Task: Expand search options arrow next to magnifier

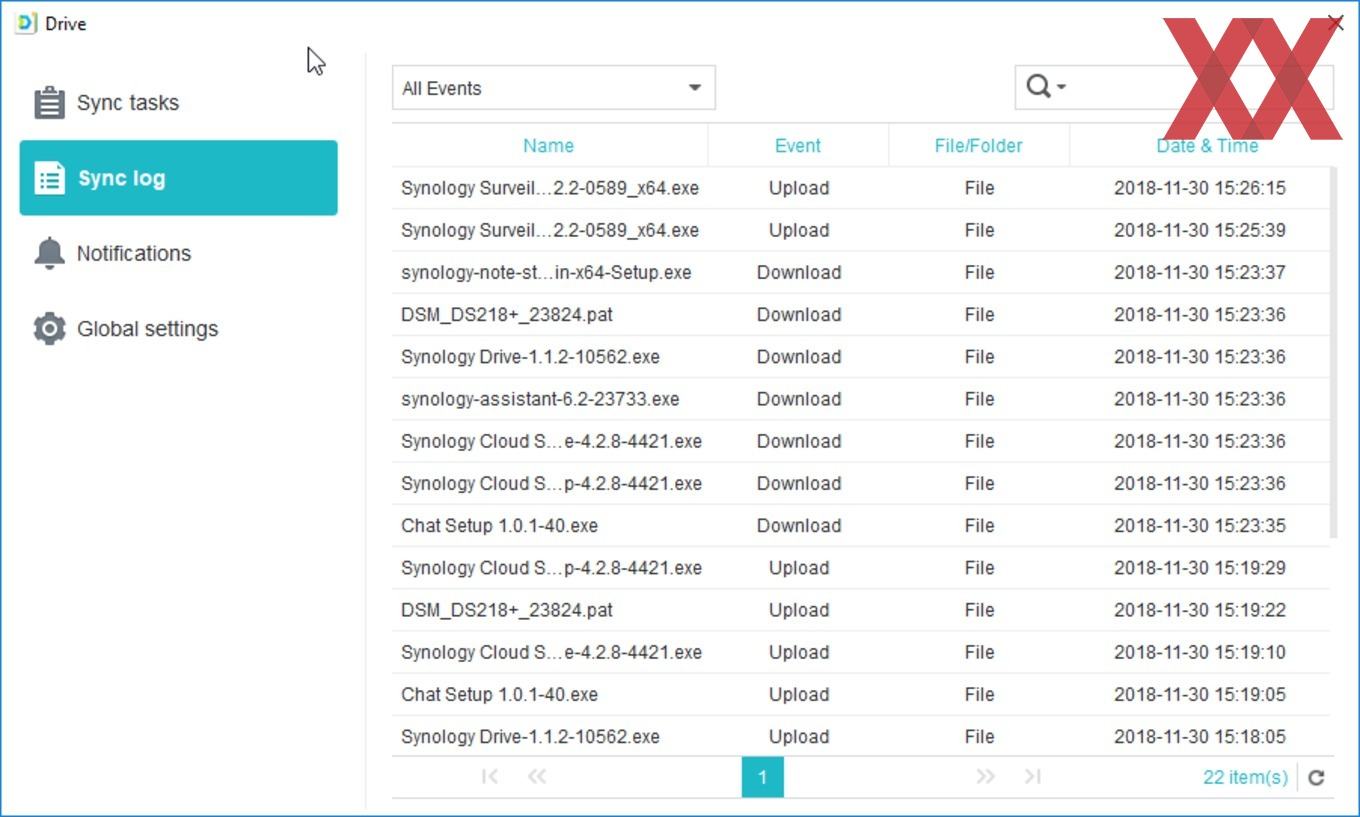Action: click(1061, 87)
